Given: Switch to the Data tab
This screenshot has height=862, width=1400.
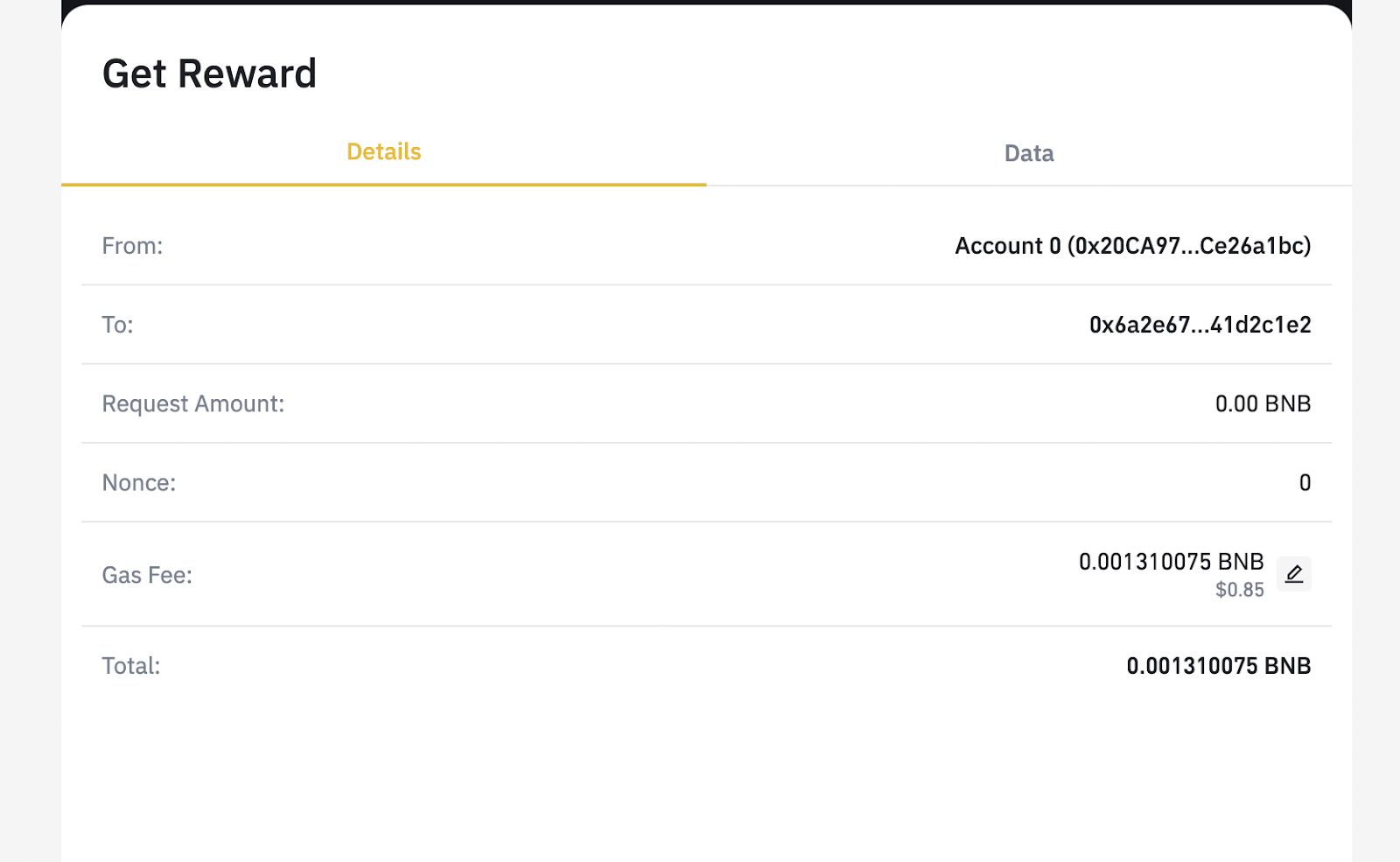Looking at the screenshot, I should pyautogui.click(x=1029, y=153).
